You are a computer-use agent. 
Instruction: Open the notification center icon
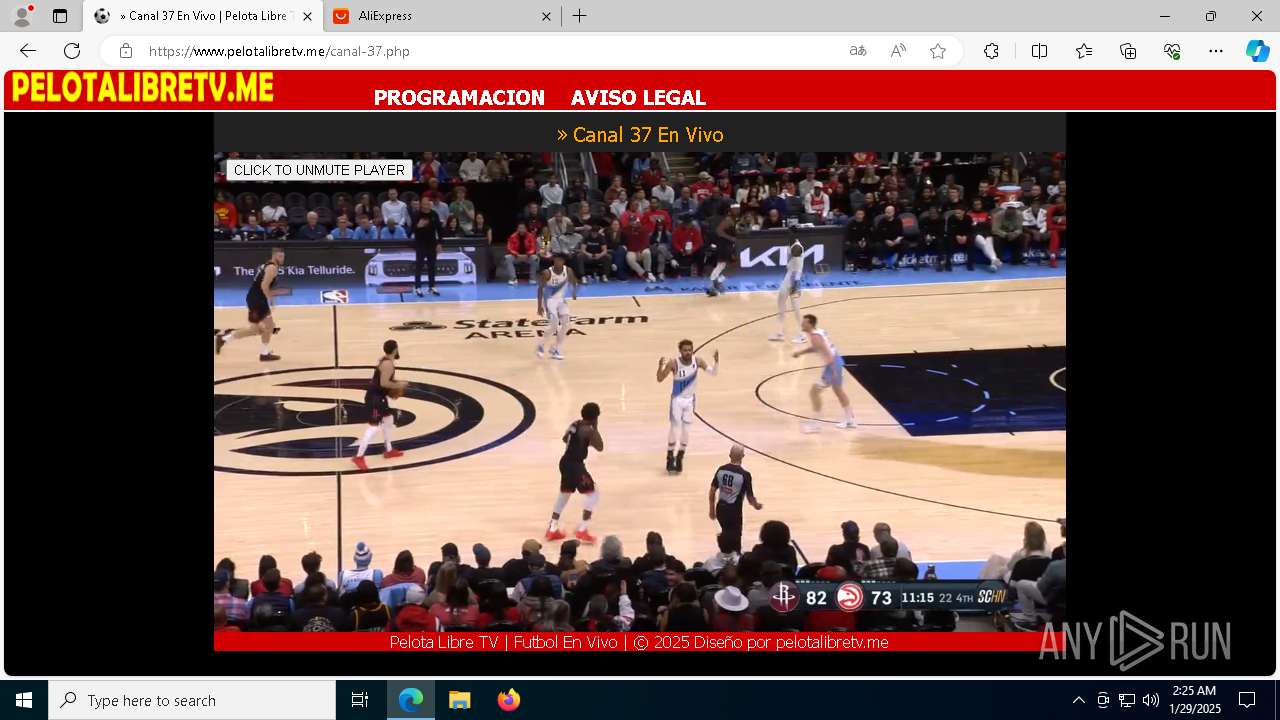coord(1247,700)
